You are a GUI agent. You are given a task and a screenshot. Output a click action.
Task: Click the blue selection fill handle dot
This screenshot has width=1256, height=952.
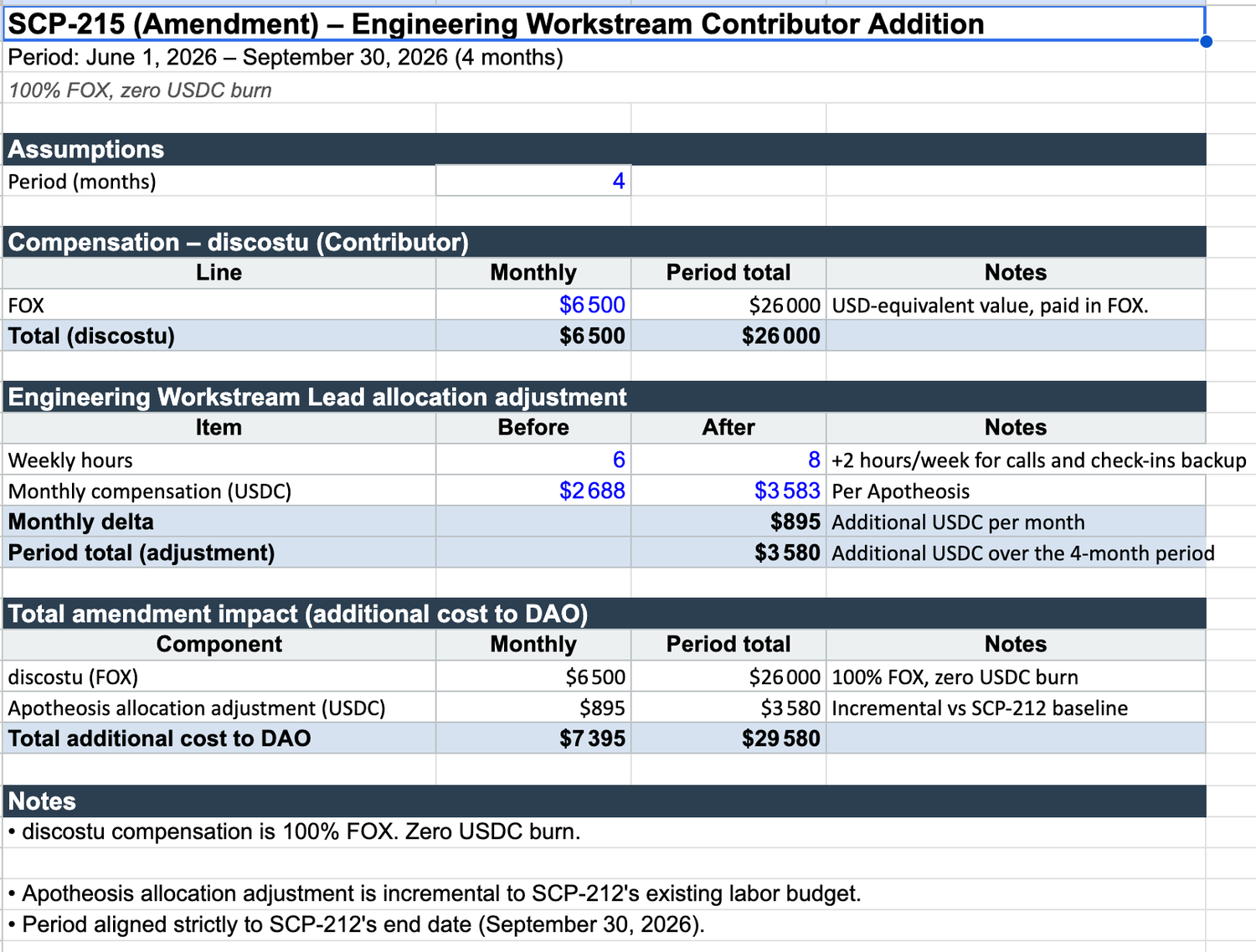coord(1206,41)
